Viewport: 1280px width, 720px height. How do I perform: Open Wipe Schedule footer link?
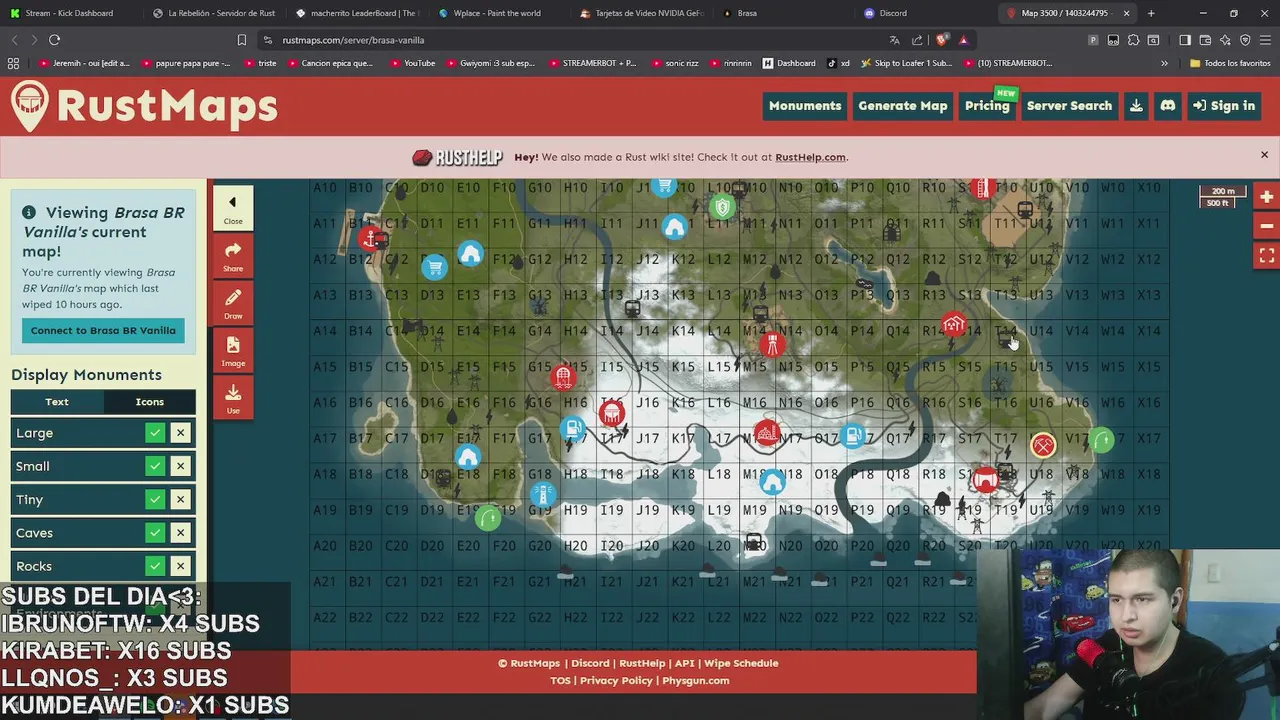[741, 663]
